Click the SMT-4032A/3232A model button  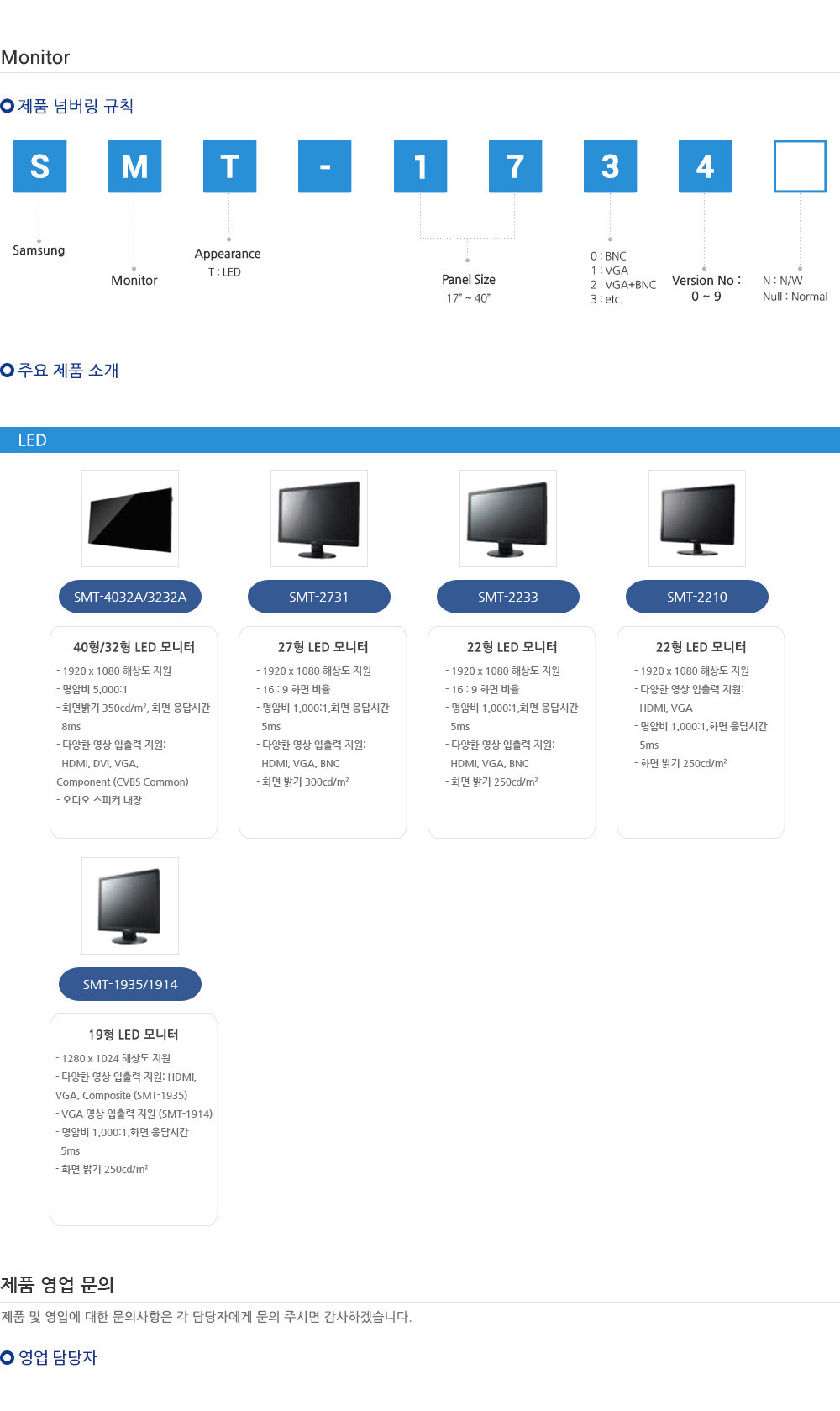(x=130, y=597)
